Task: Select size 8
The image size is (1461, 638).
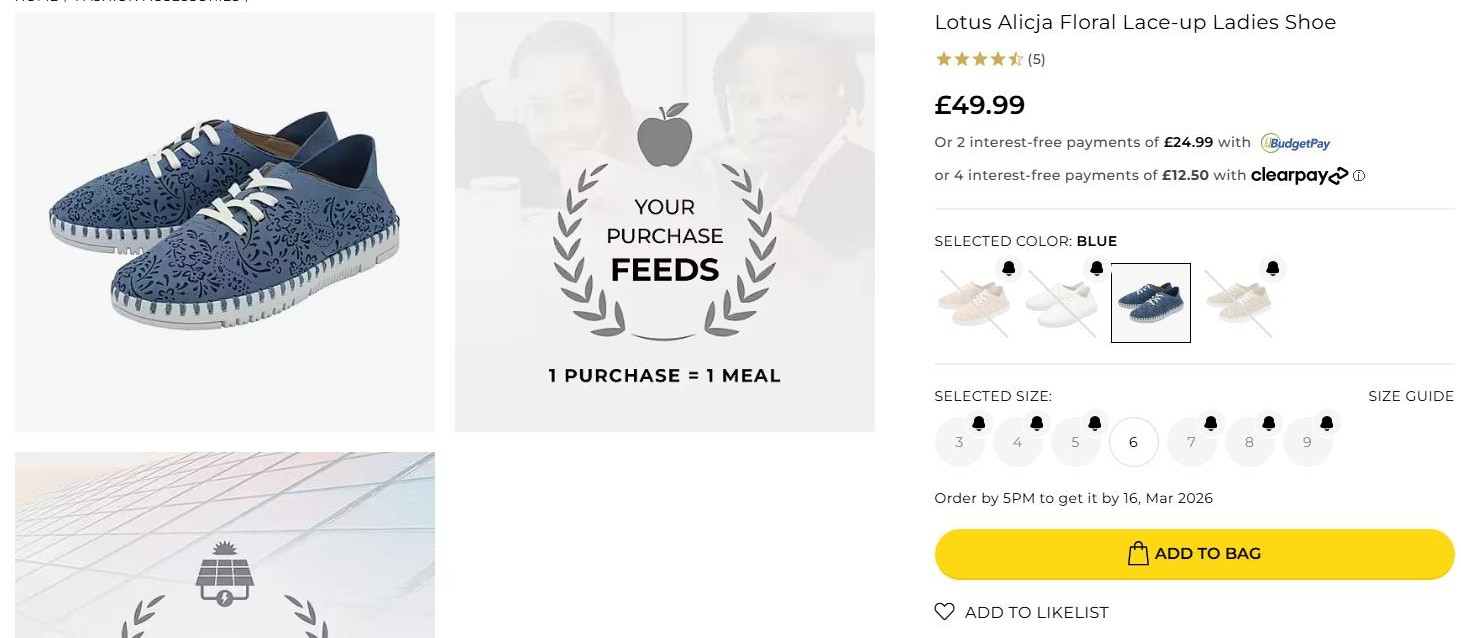Action: pyautogui.click(x=1249, y=443)
